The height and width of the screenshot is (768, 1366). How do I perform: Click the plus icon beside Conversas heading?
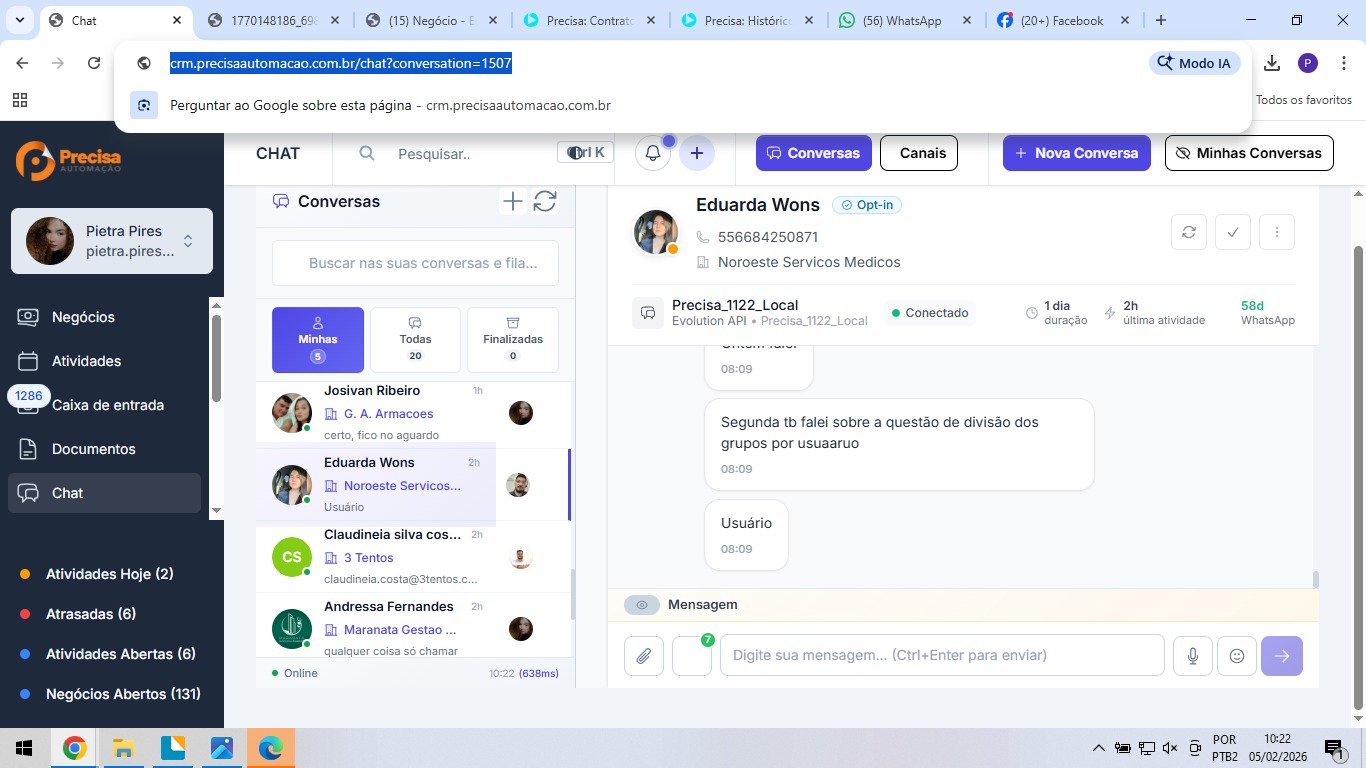512,202
